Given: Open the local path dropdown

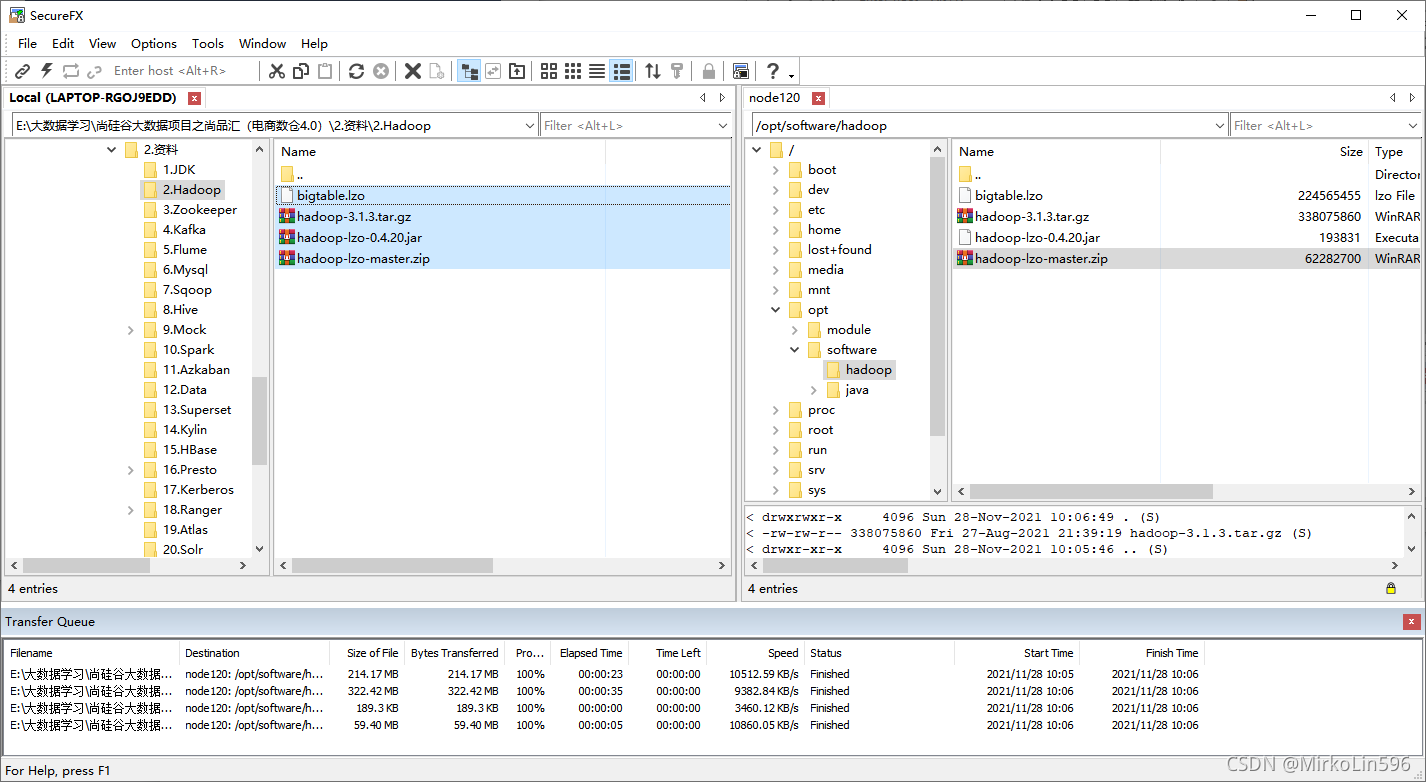Looking at the screenshot, I should click(x=530, y=126).
